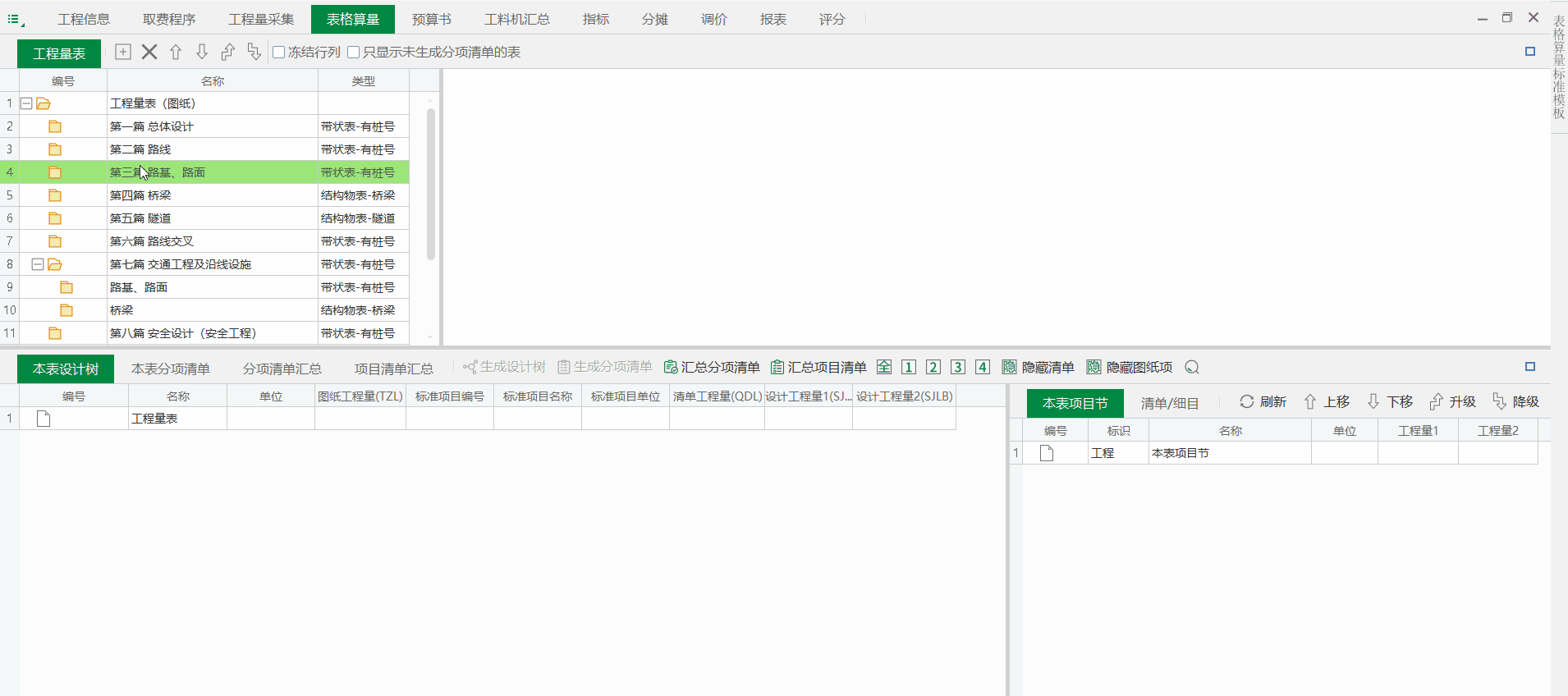Image resolution: width=1568 pixels, height=696 pixels.
Task: Collapse the 工程量表（图纸）root node
Action: coord(26,103)
